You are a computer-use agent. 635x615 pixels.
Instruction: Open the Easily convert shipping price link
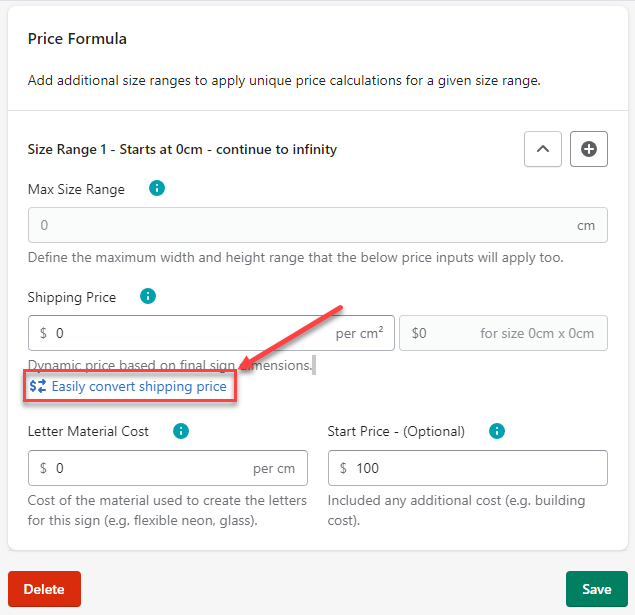coord(139,386)
